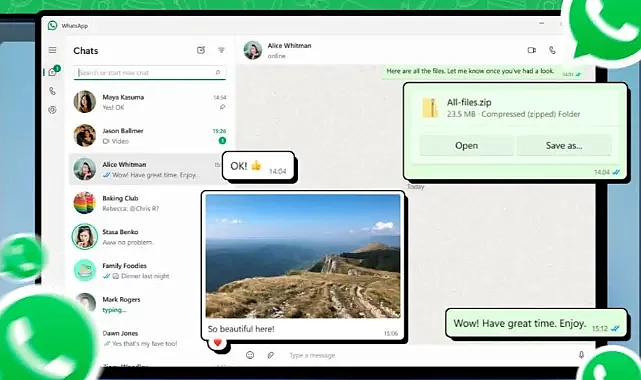
Task: Click the zip folder file icon
Action: [x=430, y=108]
